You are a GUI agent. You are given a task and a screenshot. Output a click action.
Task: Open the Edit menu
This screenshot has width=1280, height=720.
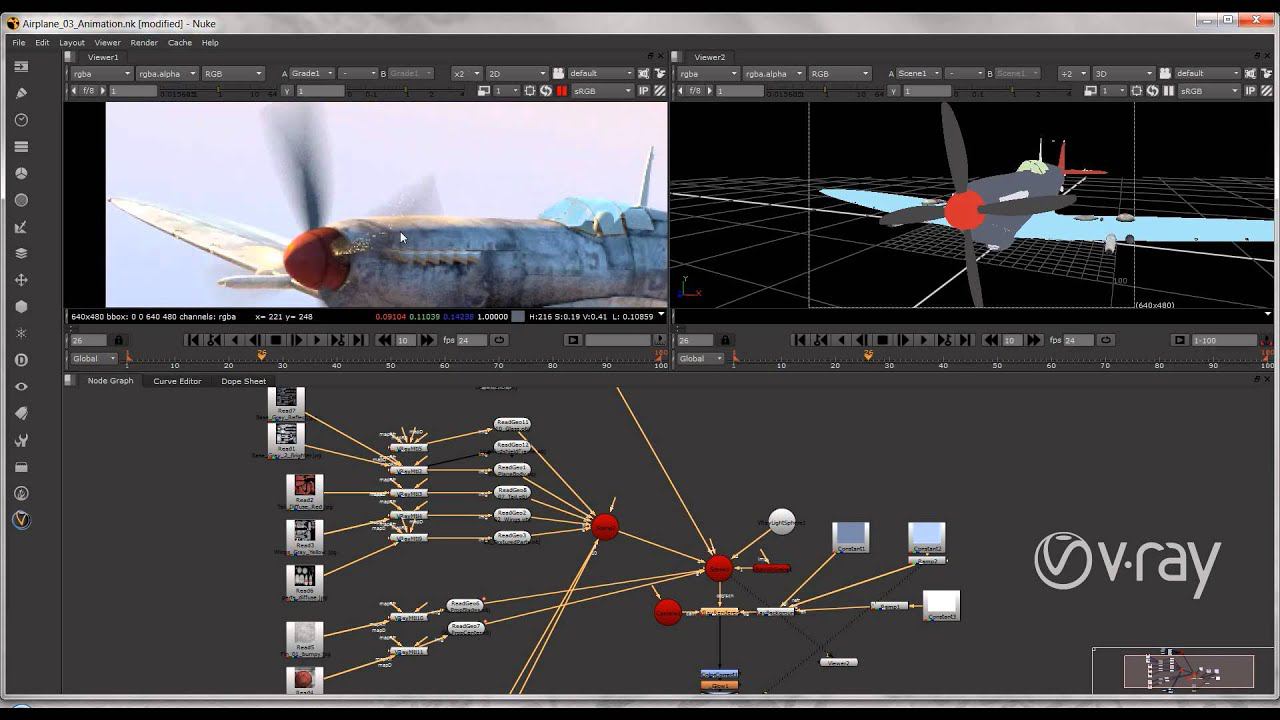[42, 43]
